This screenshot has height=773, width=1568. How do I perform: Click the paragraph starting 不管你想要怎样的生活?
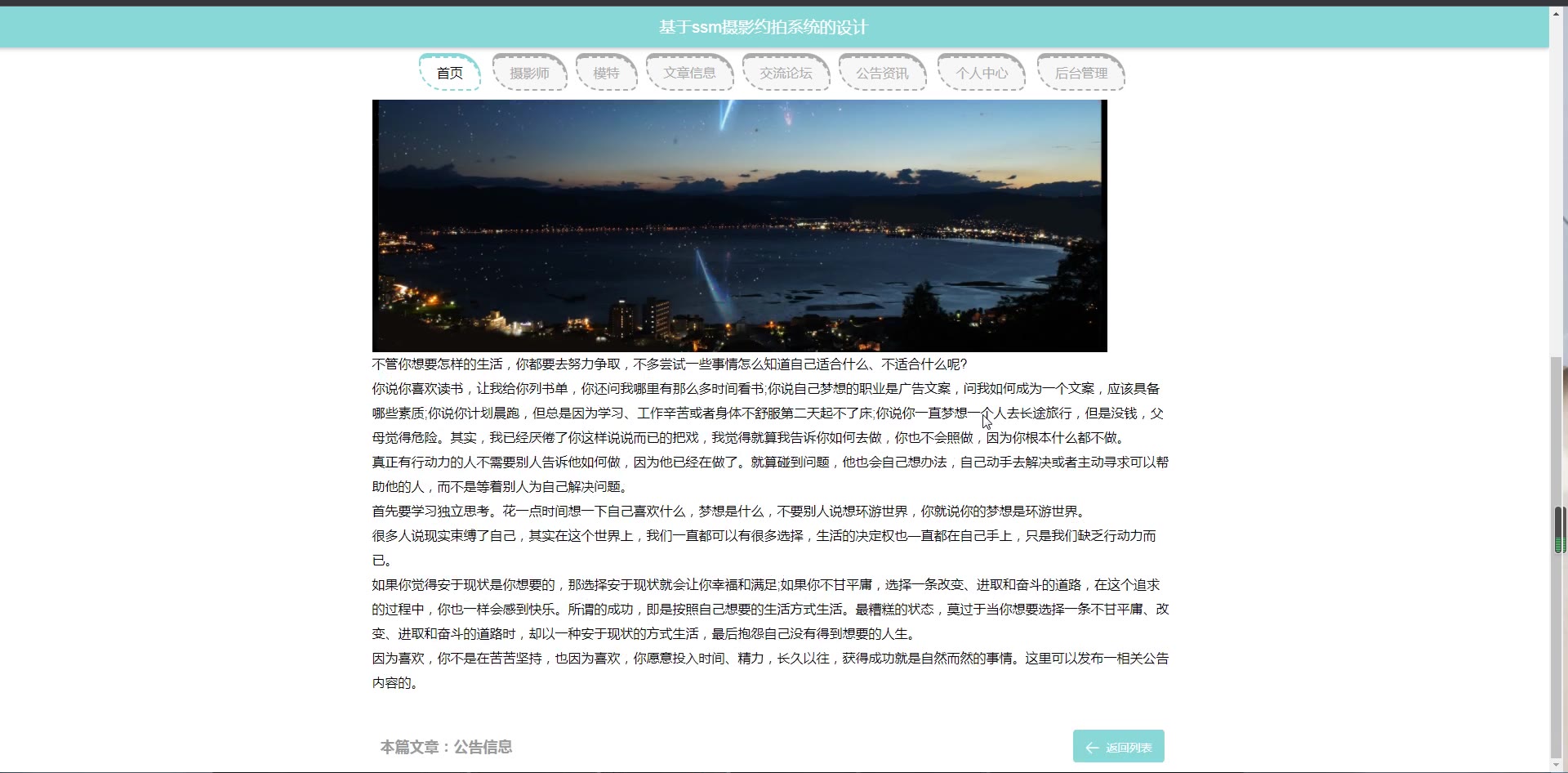(x=670, y=364)
